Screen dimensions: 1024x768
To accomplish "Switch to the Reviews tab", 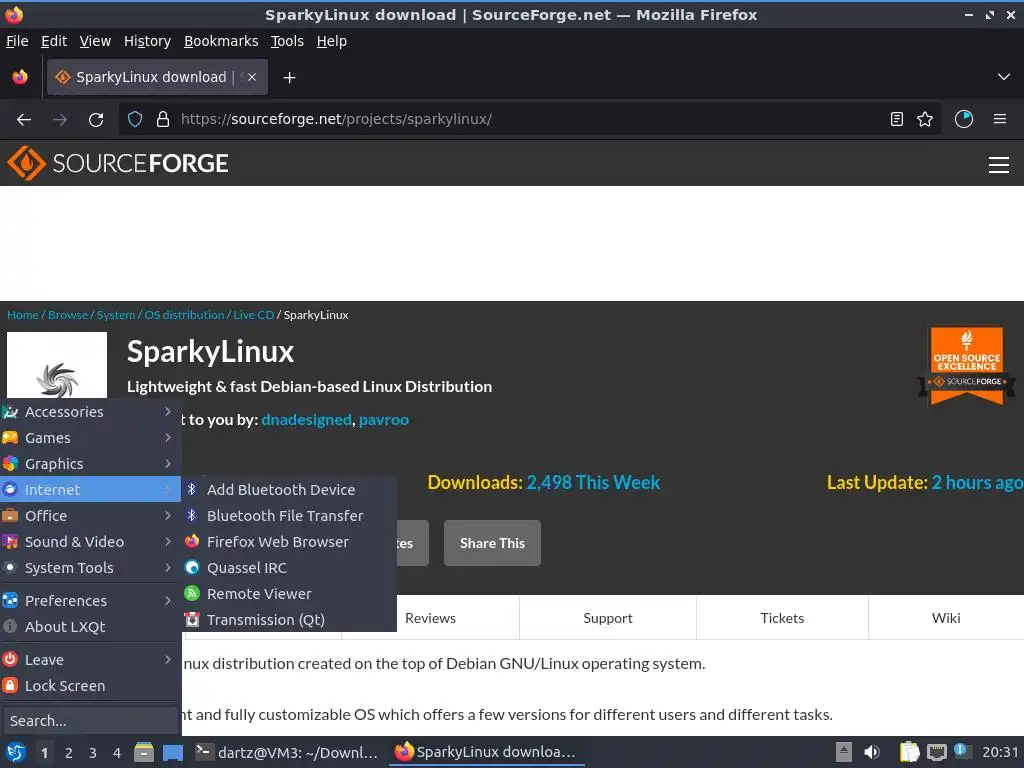I will pos(430,618).
